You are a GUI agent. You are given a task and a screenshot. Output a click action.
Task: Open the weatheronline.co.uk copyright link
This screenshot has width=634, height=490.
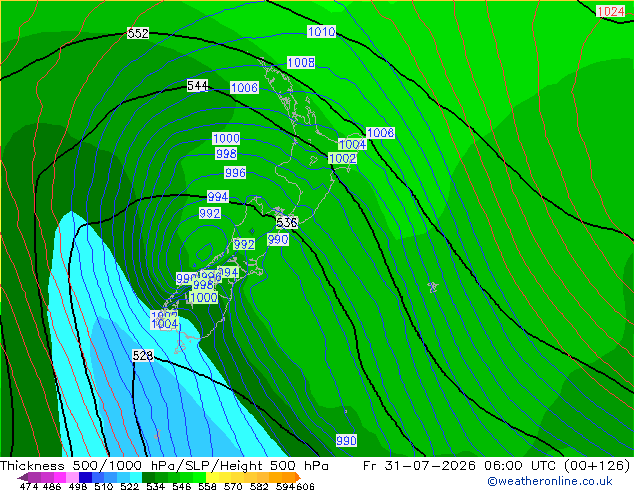pyautogui.click(x=550, y=481)
